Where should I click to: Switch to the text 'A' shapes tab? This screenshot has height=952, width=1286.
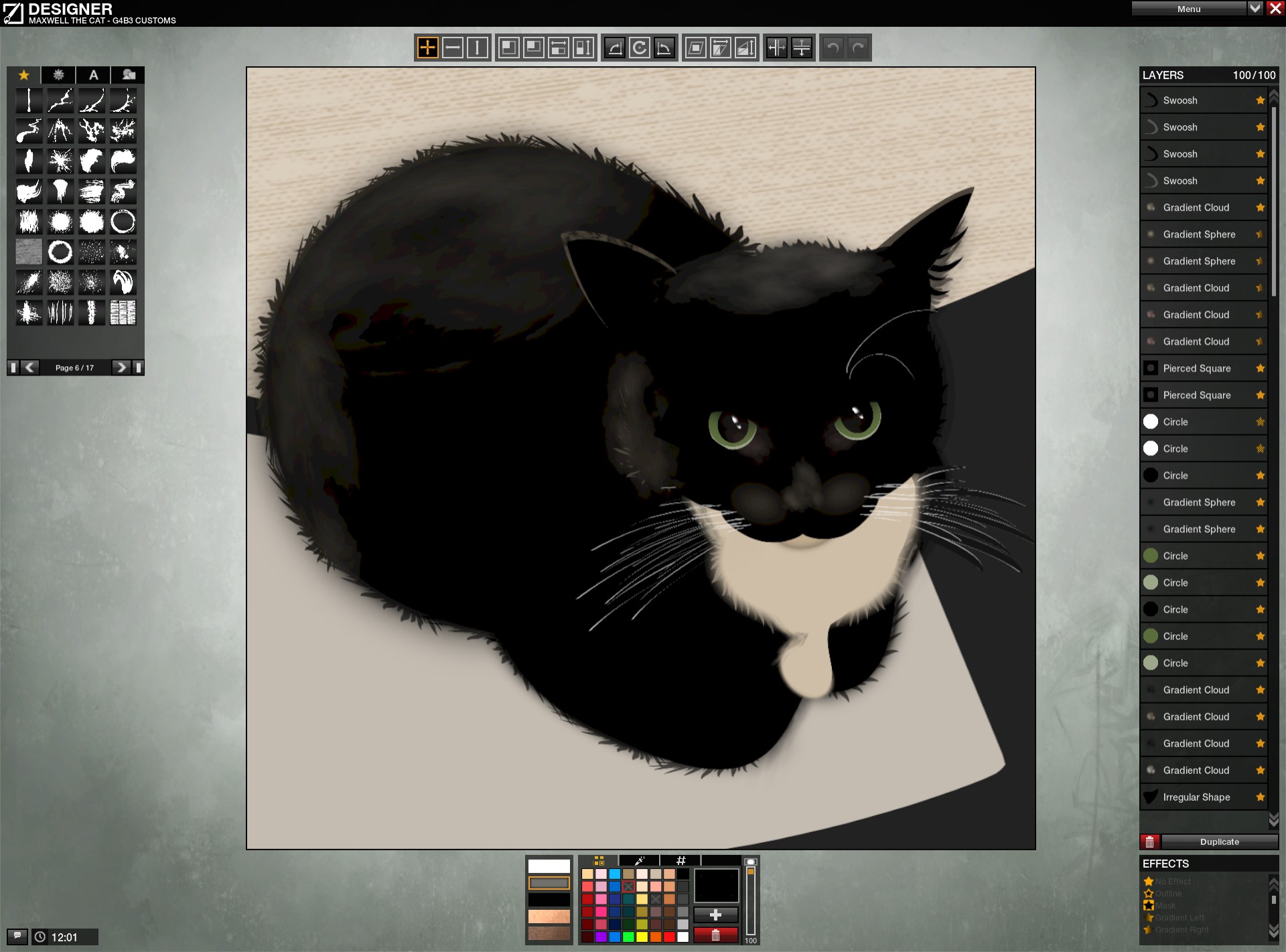(x=94, y=75)
